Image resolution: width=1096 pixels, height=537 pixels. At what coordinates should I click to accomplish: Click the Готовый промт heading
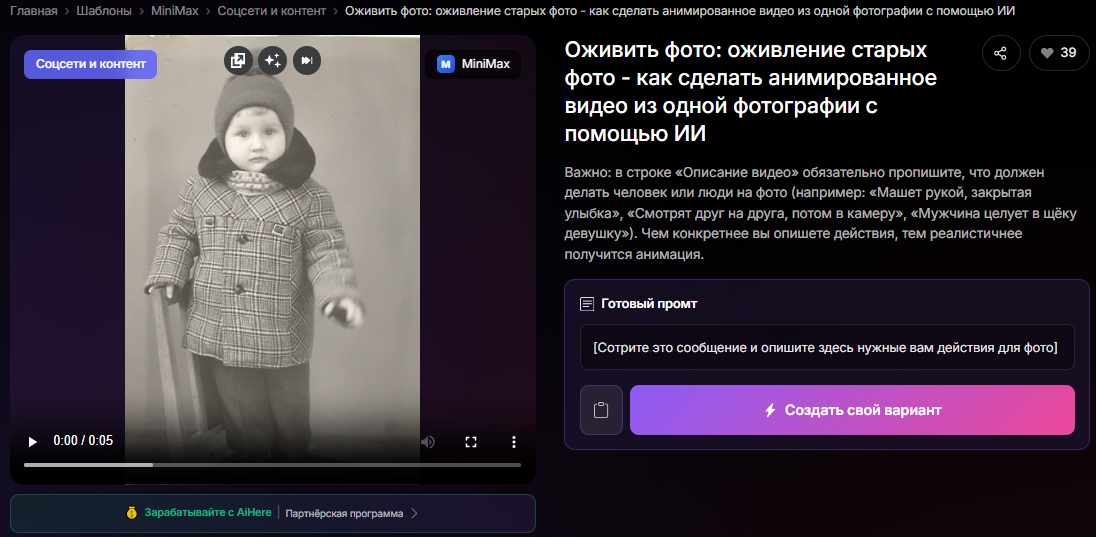[x=649, y=304]
